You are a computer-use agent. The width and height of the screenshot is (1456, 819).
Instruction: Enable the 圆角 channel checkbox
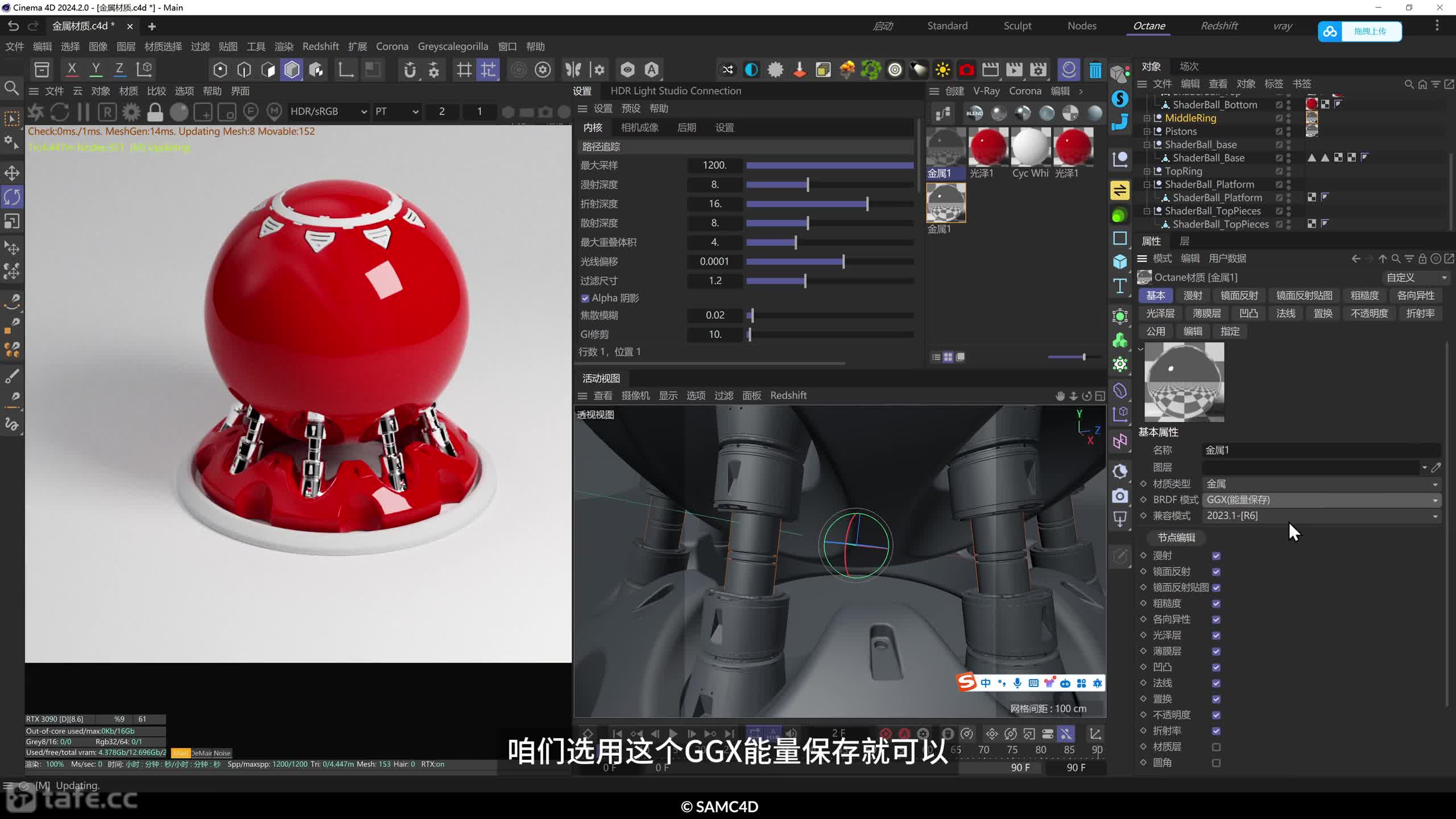[x=1216, y=763]
